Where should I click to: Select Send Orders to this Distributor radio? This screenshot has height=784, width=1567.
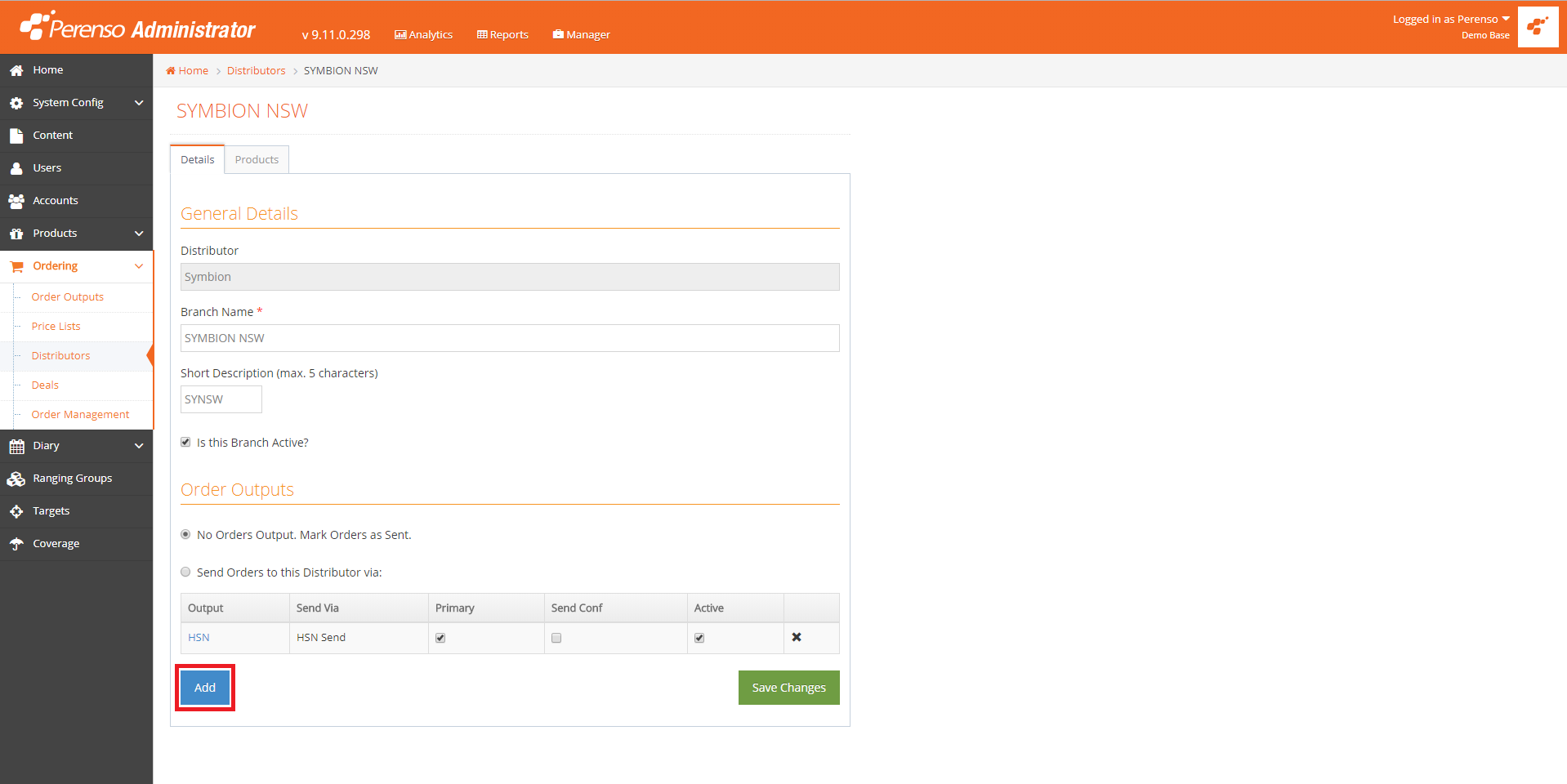coord(185,572)
